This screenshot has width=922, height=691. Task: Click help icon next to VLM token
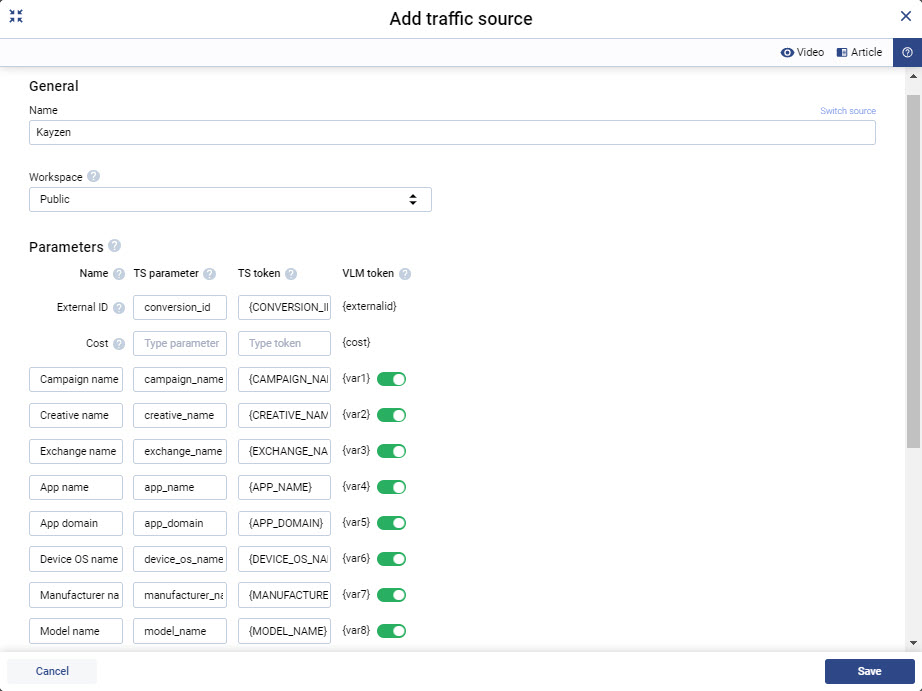click(405, 274)
